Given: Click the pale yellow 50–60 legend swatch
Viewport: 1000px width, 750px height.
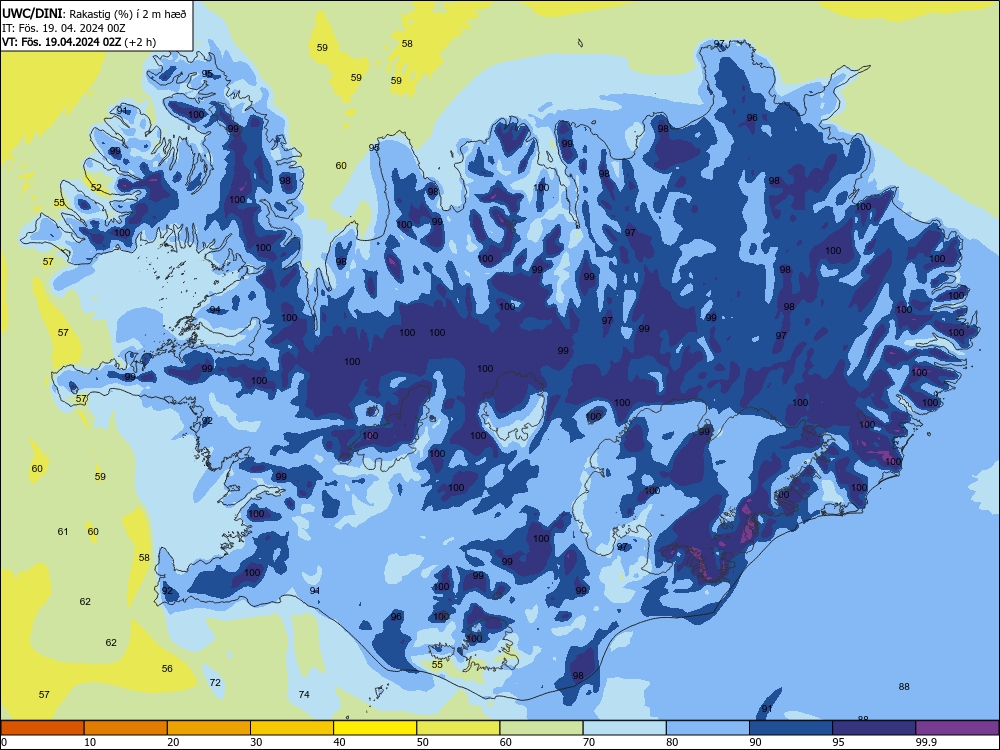Looking at the screenshot, I should click(459, 728).
